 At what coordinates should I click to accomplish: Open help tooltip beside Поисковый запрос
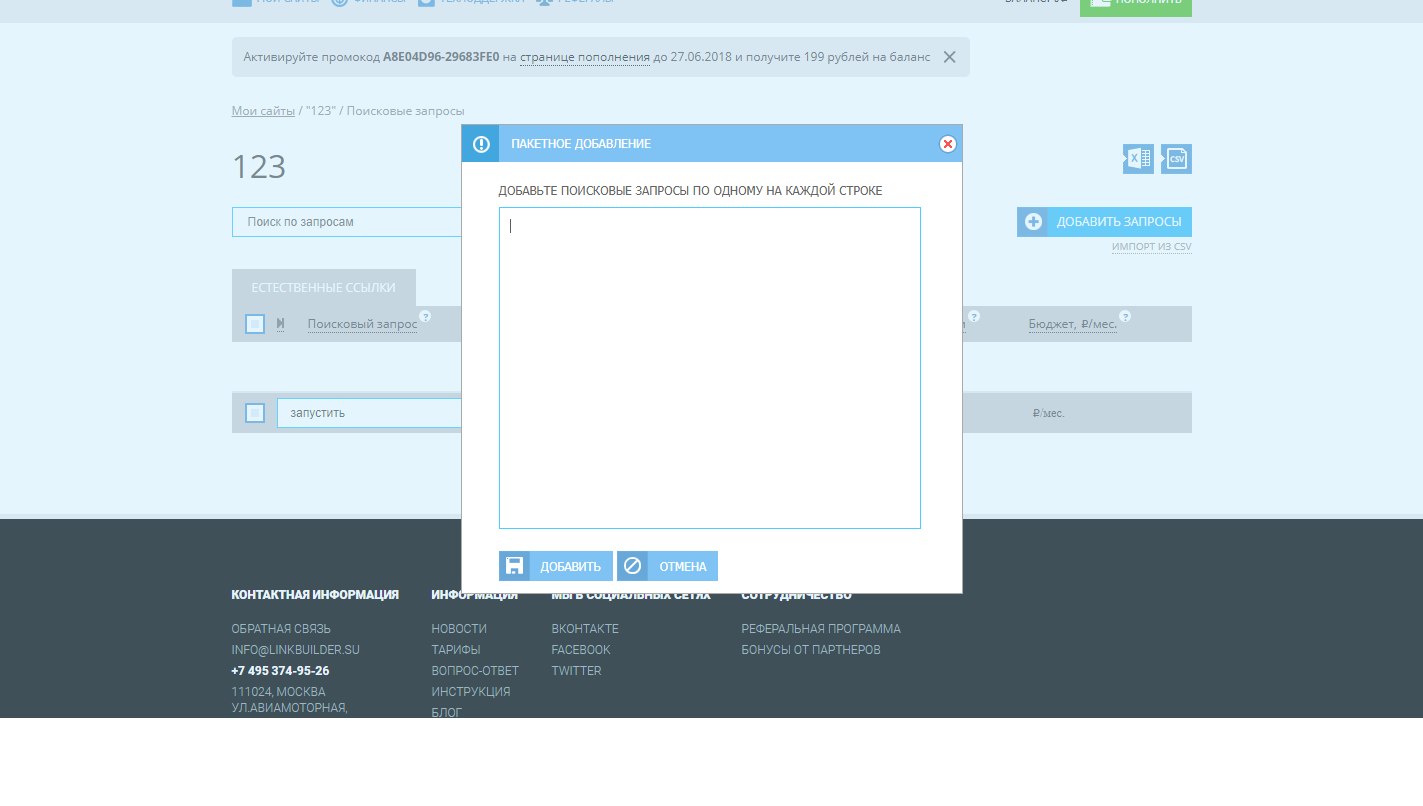click(425, 316)
